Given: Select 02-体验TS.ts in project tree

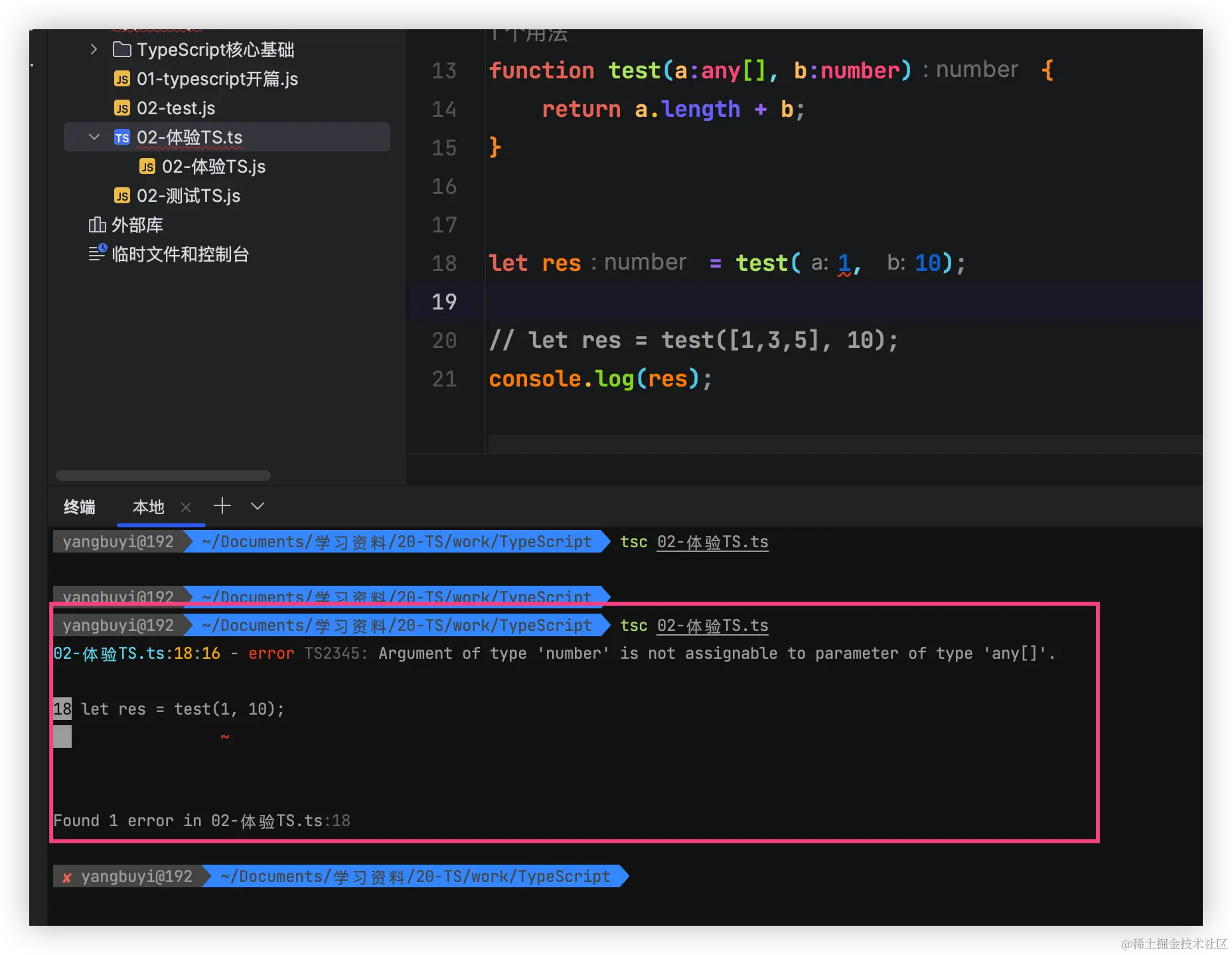Looking at the screenshot, I should tap(189, 137).
